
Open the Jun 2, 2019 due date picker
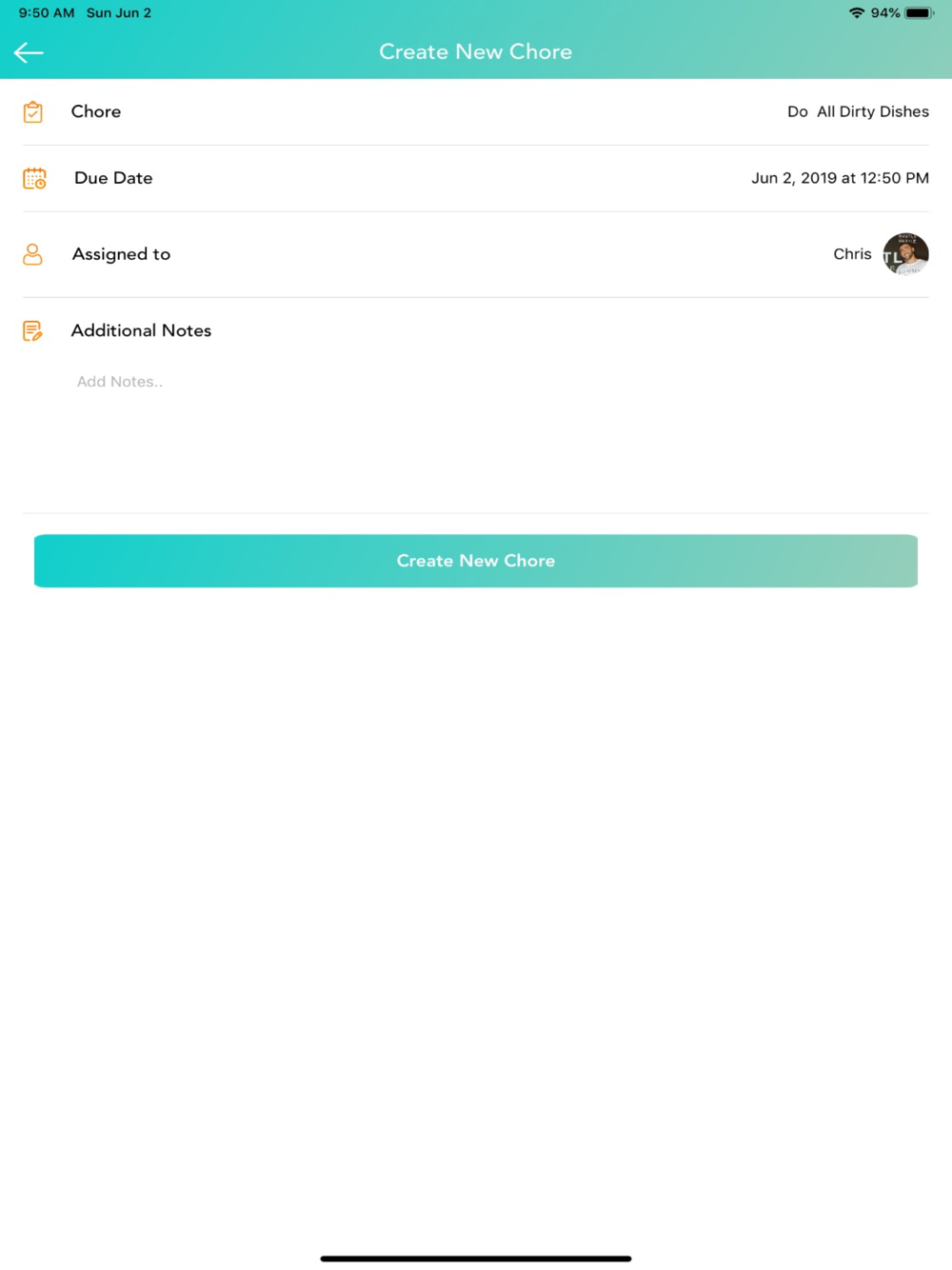(x=840, y=178)
